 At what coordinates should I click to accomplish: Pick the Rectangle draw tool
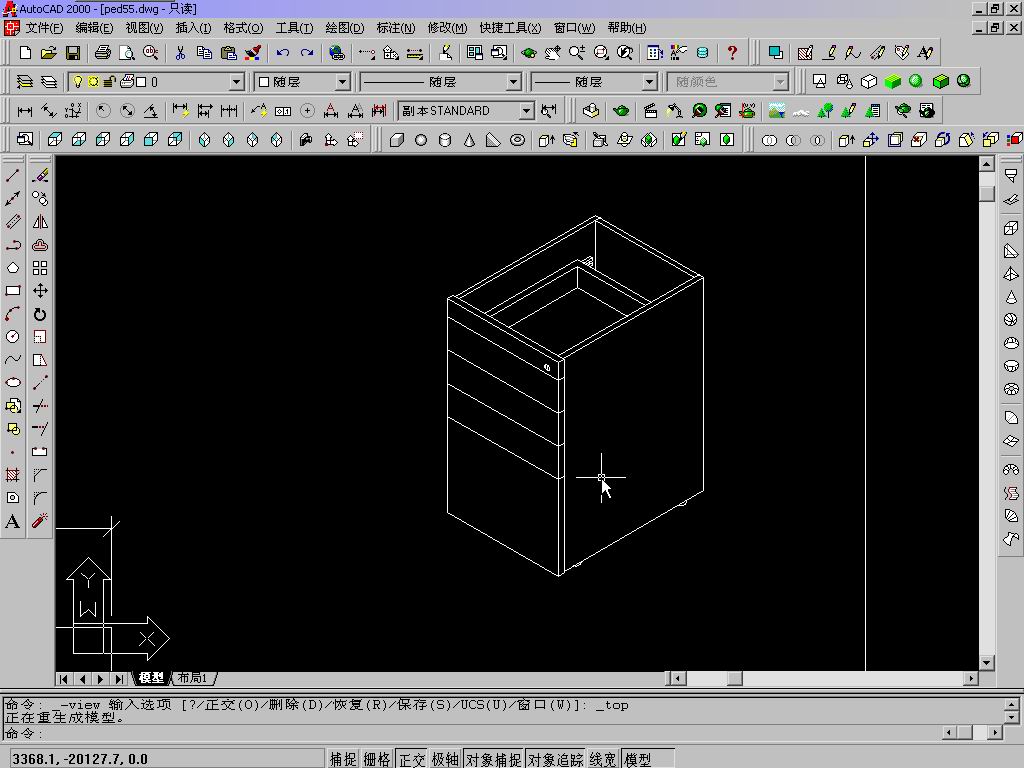(x=12, y=291)
